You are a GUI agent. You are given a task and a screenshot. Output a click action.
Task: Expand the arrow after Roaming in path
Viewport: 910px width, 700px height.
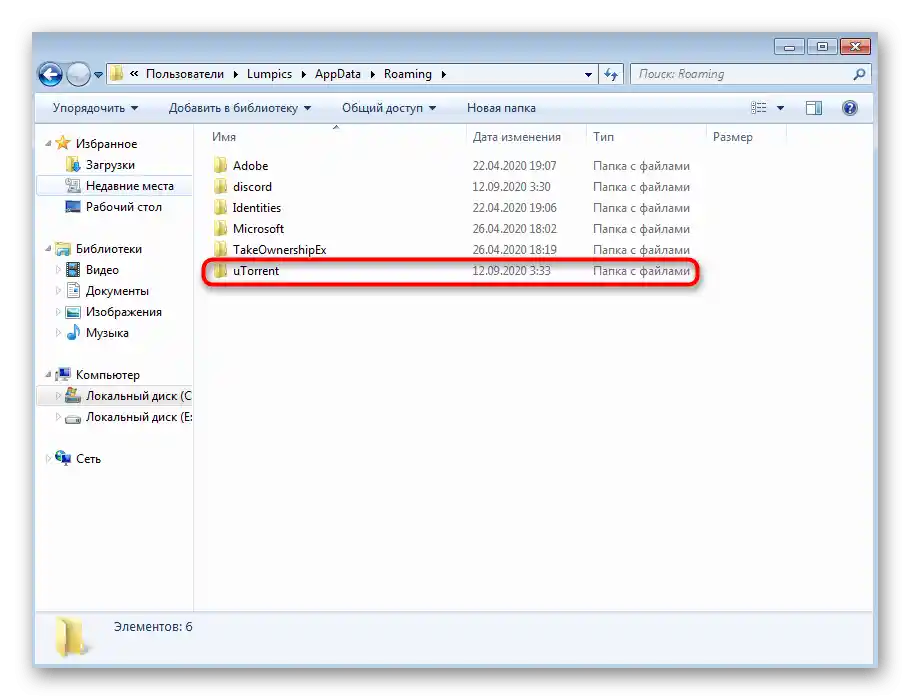443,75
